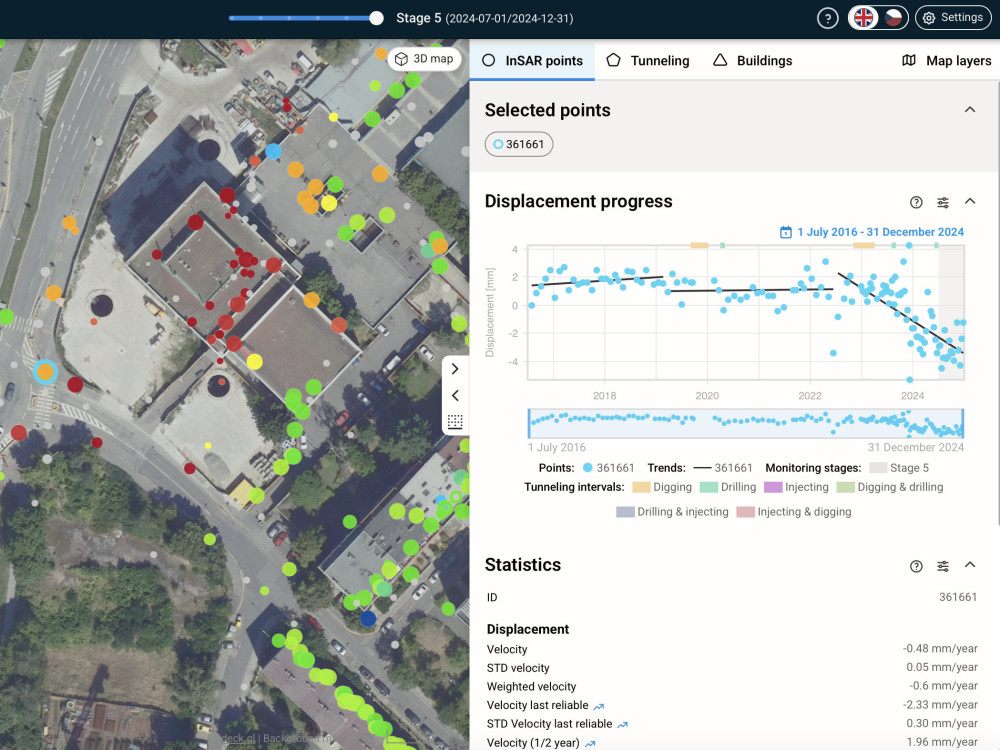This screenshot has height=750, width=1000.
Task: Click trend icon next to Velocity (1/2 year)
Action: tap(590, 744)
